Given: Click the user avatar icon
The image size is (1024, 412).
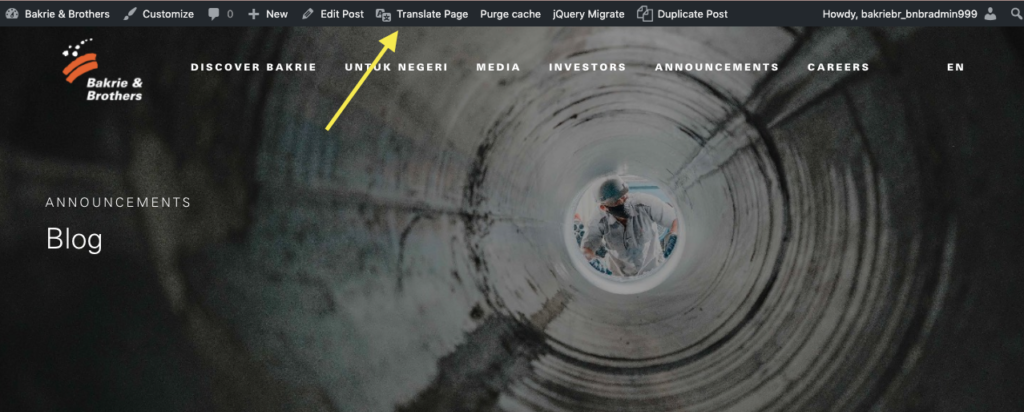Looking at the screenshot, I should [x=991, y=14].
